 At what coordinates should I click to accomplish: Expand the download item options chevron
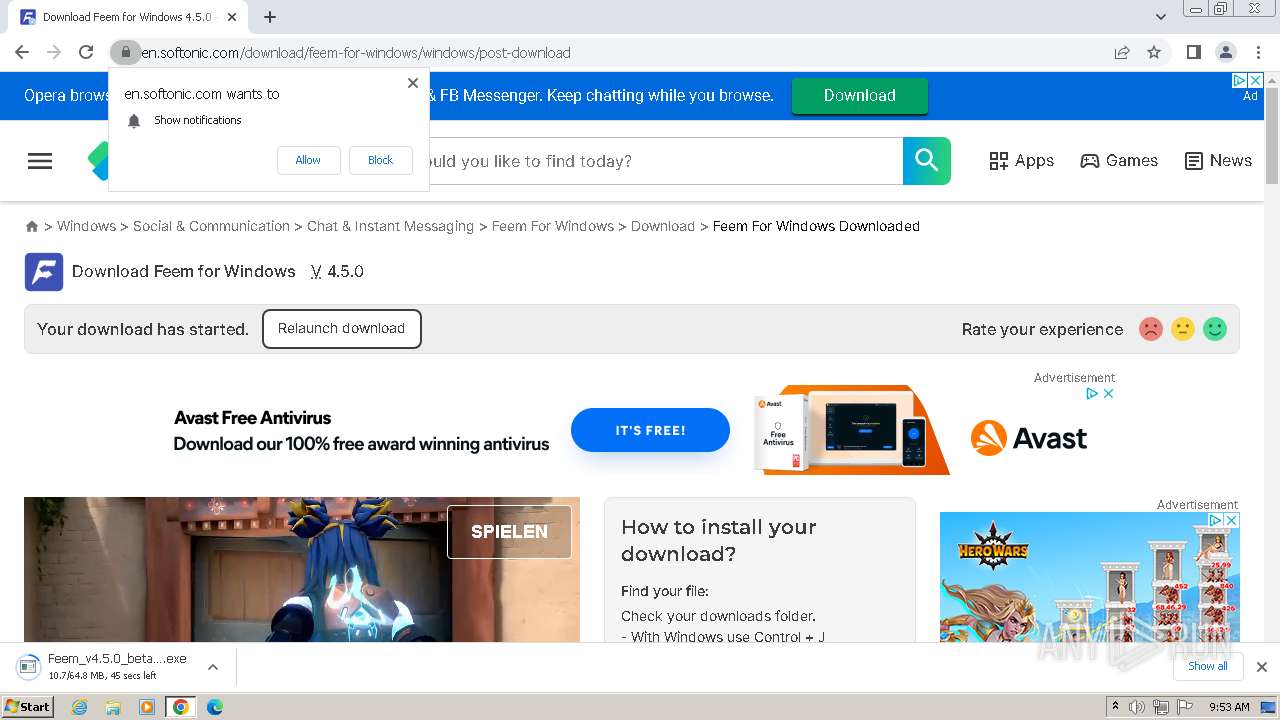[x=212, y=667]
